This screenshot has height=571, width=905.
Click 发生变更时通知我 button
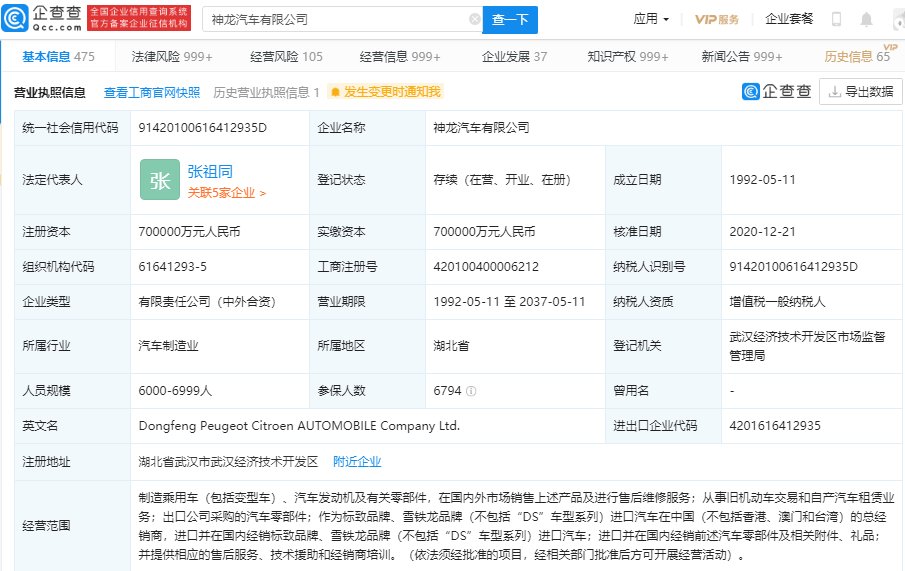[x=386, y=92]
